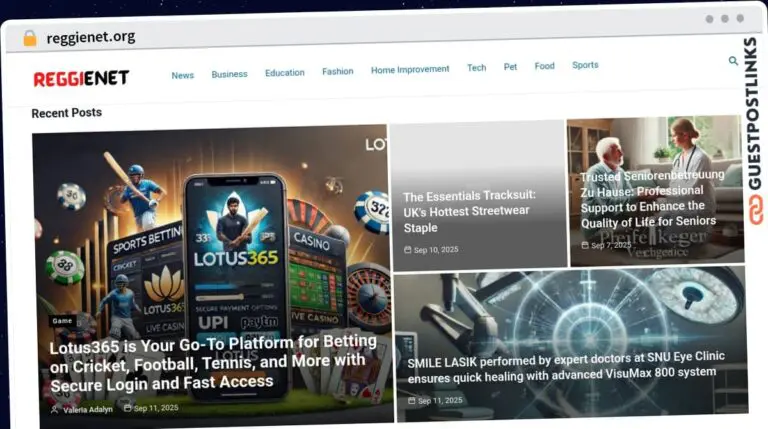The height and width of the screenshot is (429, 768).
Task: Go to the Food section
Action: pyautogui.click(x=545, y=66)
